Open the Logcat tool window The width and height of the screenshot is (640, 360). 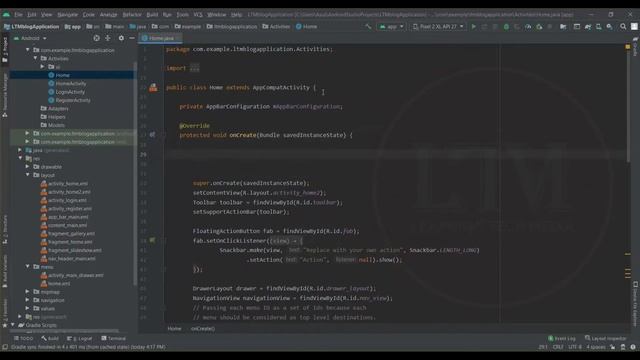coord(80,338)
